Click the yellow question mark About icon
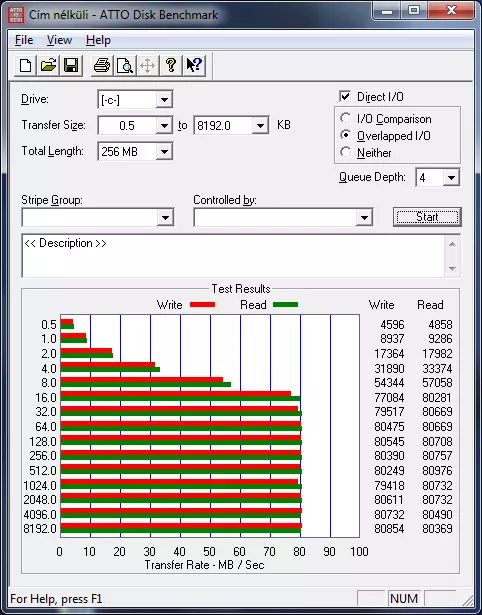The width and height of the screenshot is (482, 615). coord(171,65)
